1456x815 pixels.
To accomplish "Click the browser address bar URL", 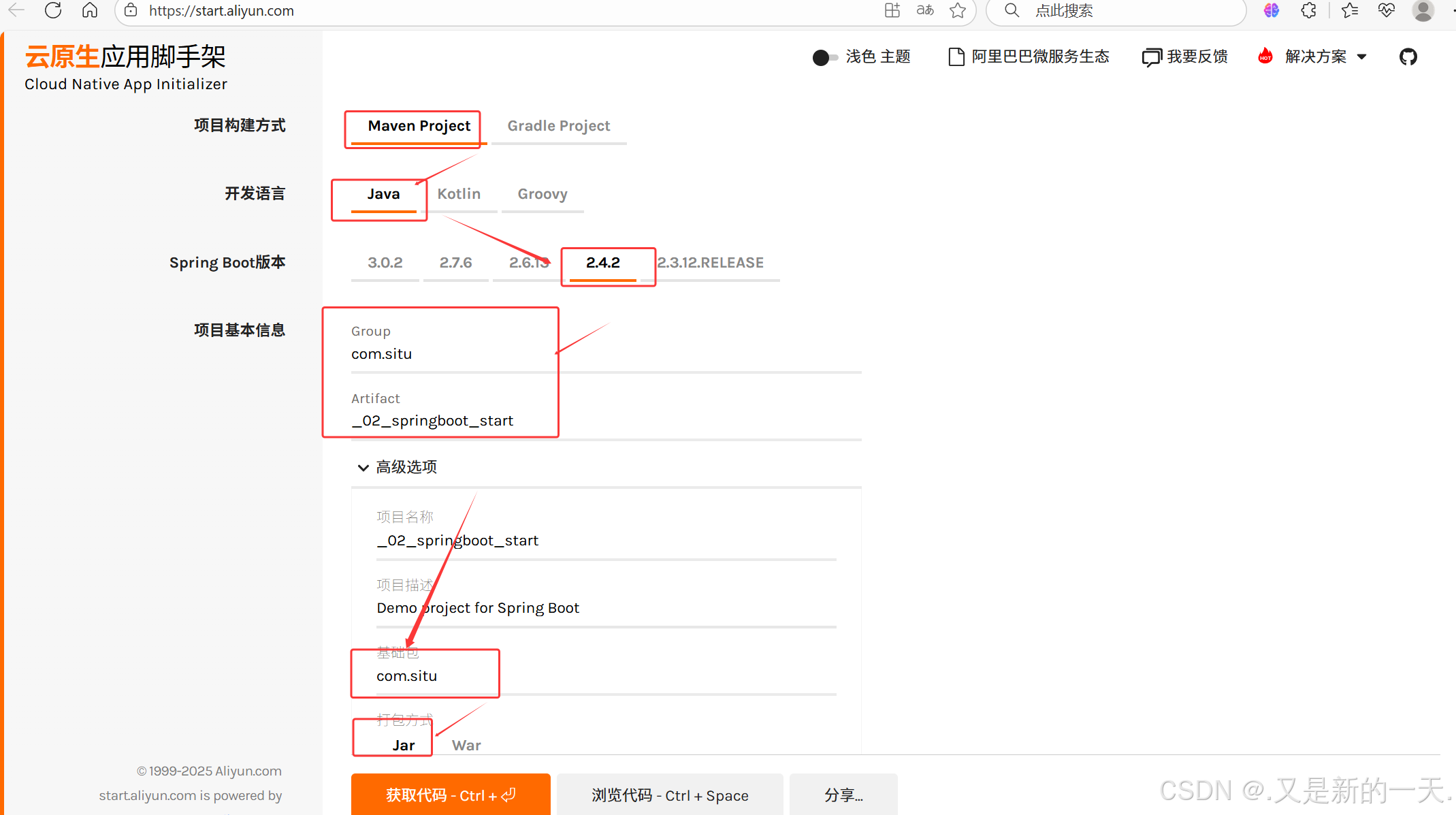I will point(221,11).
